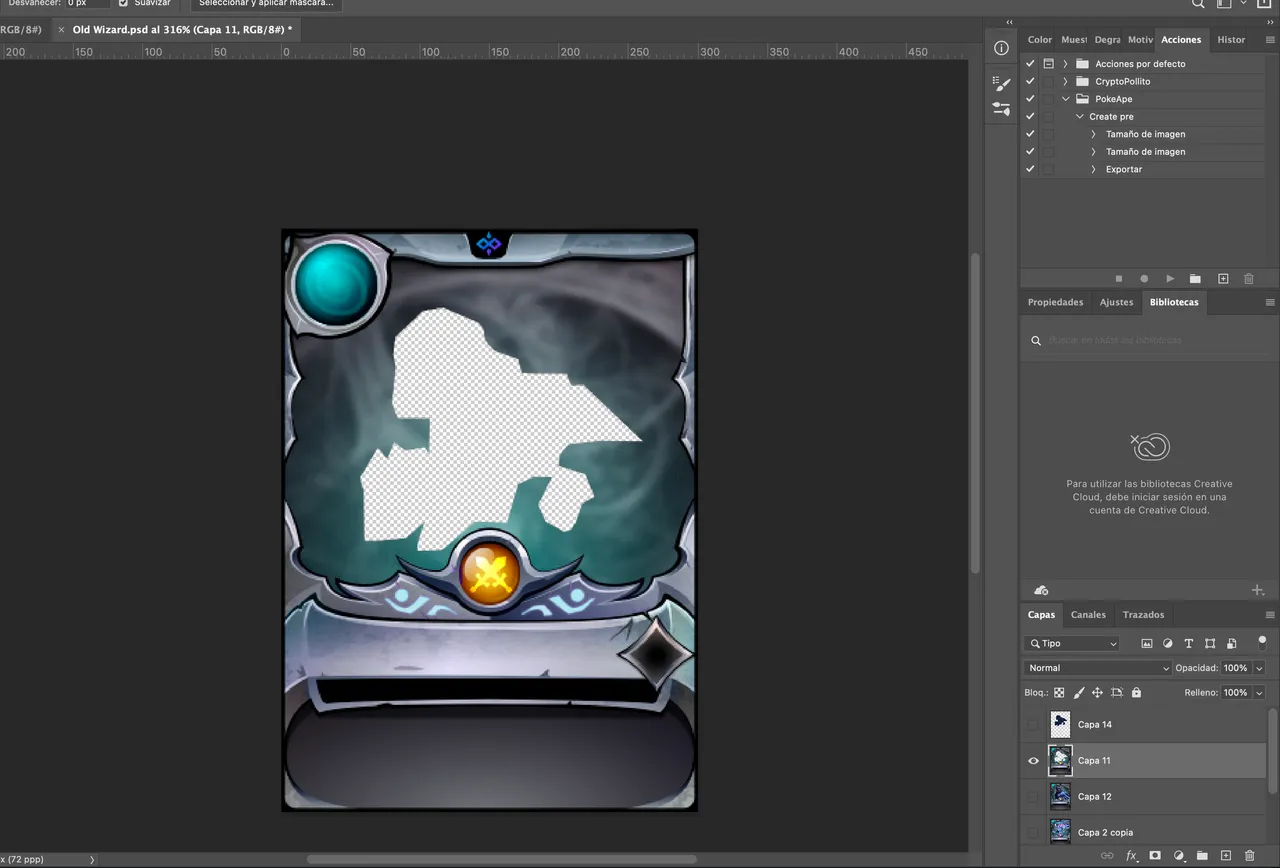1280x868 pixels.
Task: Open the Normal blend mode dropdown
Action: click(x=1098, y=668)
